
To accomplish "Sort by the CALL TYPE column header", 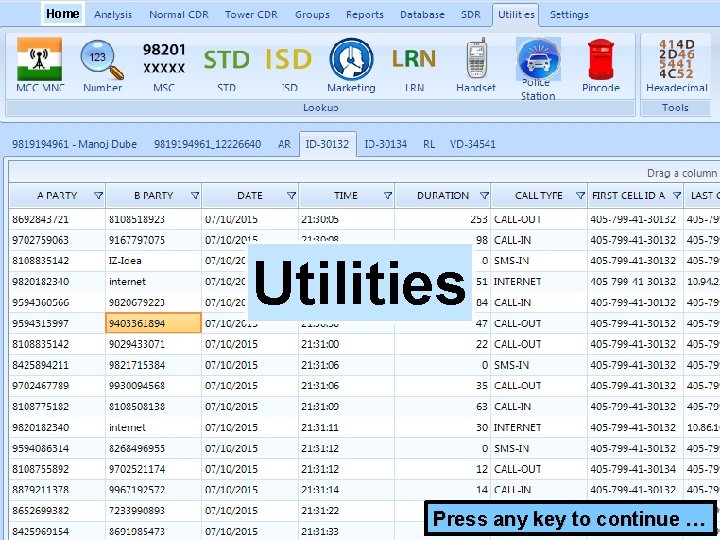I will [x=539, y=196].
